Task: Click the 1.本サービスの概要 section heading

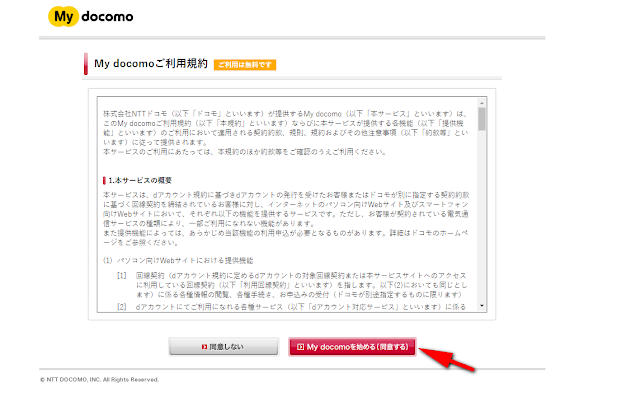Action: (140, 180)
